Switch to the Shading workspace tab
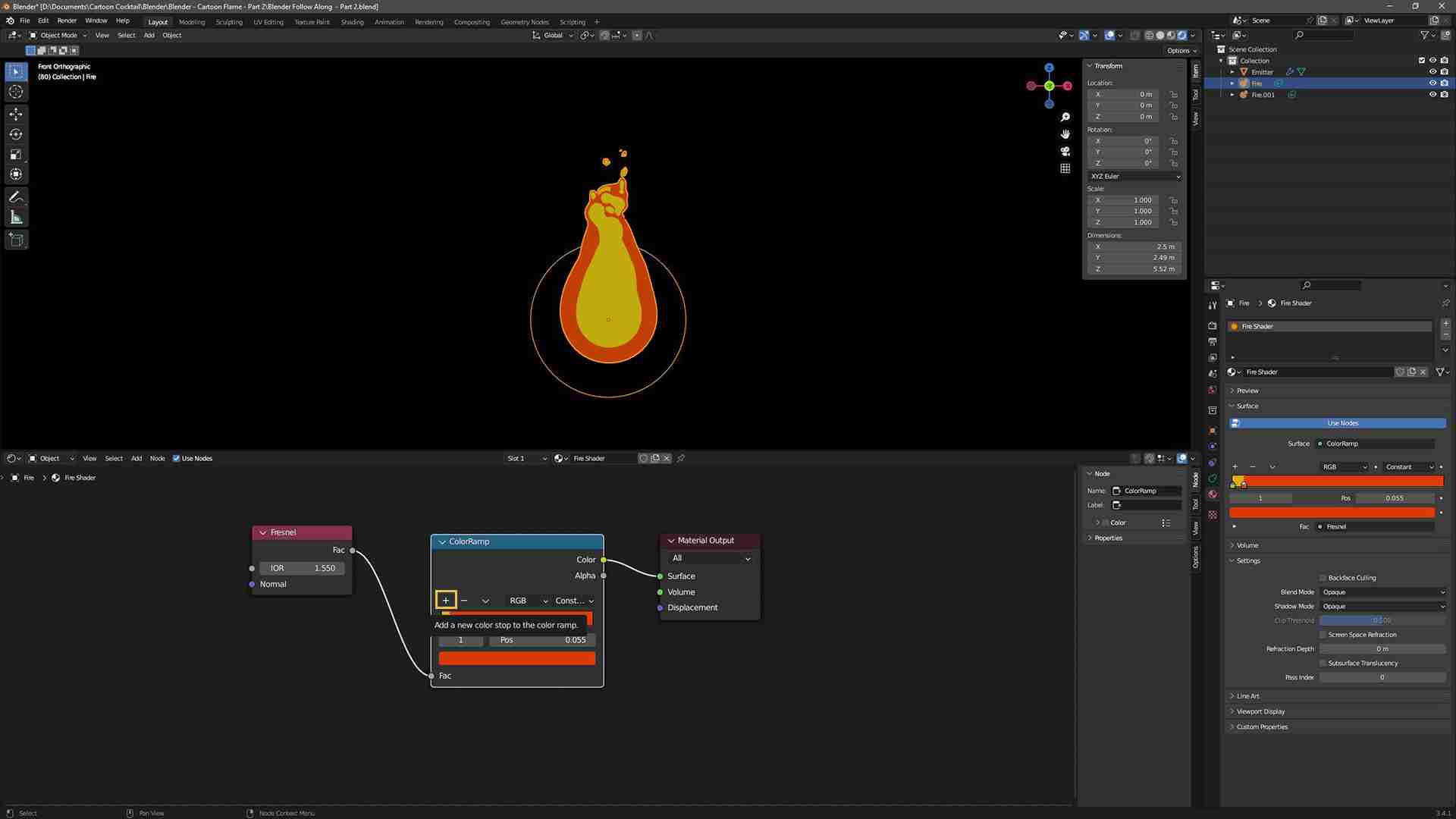This screenshot has width=1456, height=819. point(352,22)
